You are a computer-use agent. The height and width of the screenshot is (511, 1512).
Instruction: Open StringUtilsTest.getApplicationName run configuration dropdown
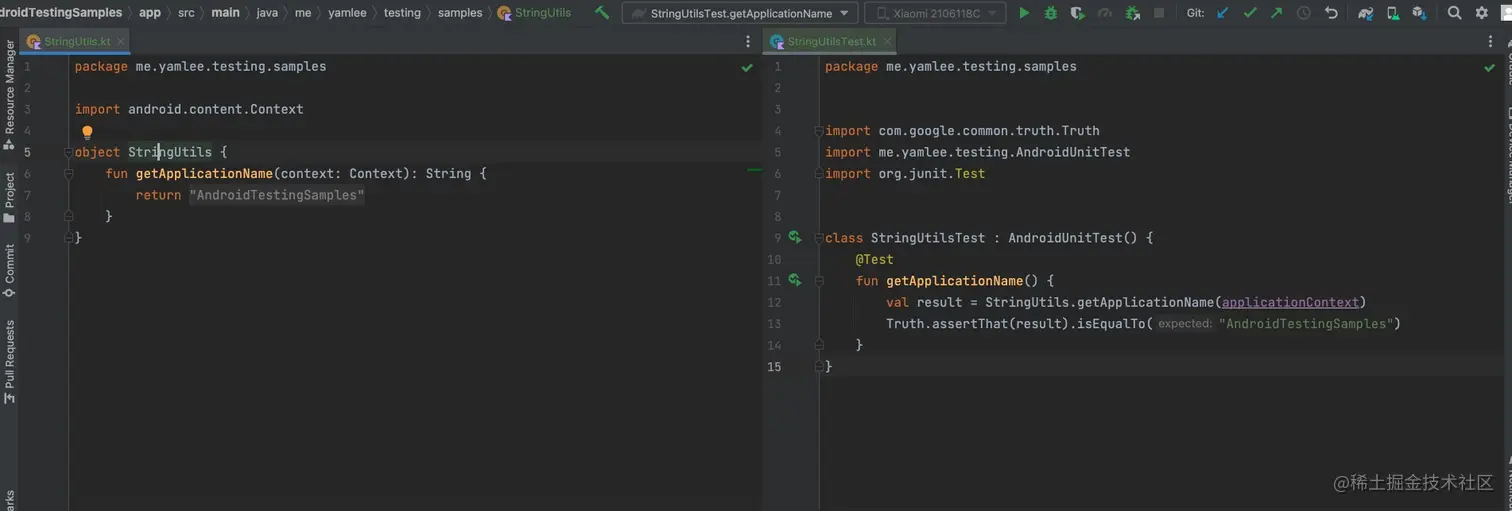740,13
